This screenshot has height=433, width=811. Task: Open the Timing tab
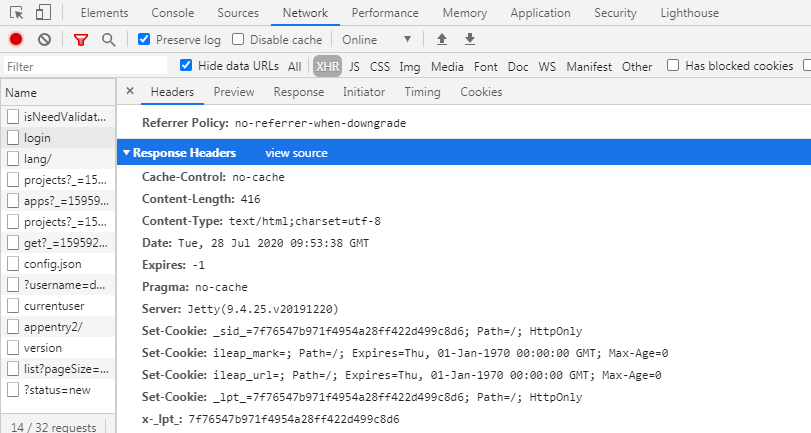pos(423,92)
